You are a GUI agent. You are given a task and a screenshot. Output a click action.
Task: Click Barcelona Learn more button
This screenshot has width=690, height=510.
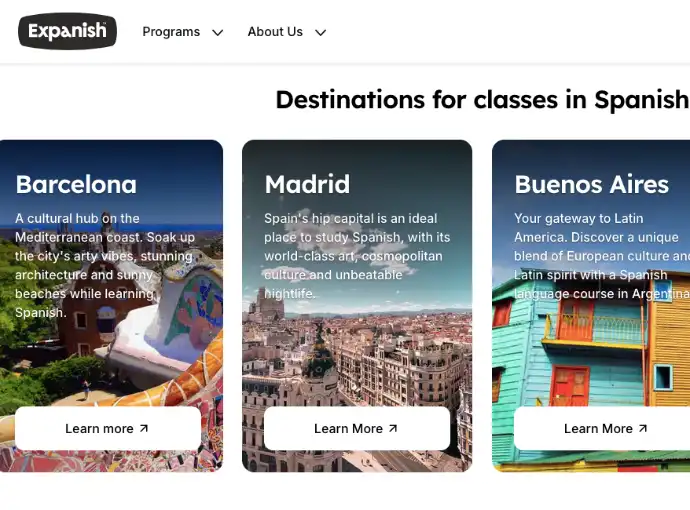[x=108, y=428]
